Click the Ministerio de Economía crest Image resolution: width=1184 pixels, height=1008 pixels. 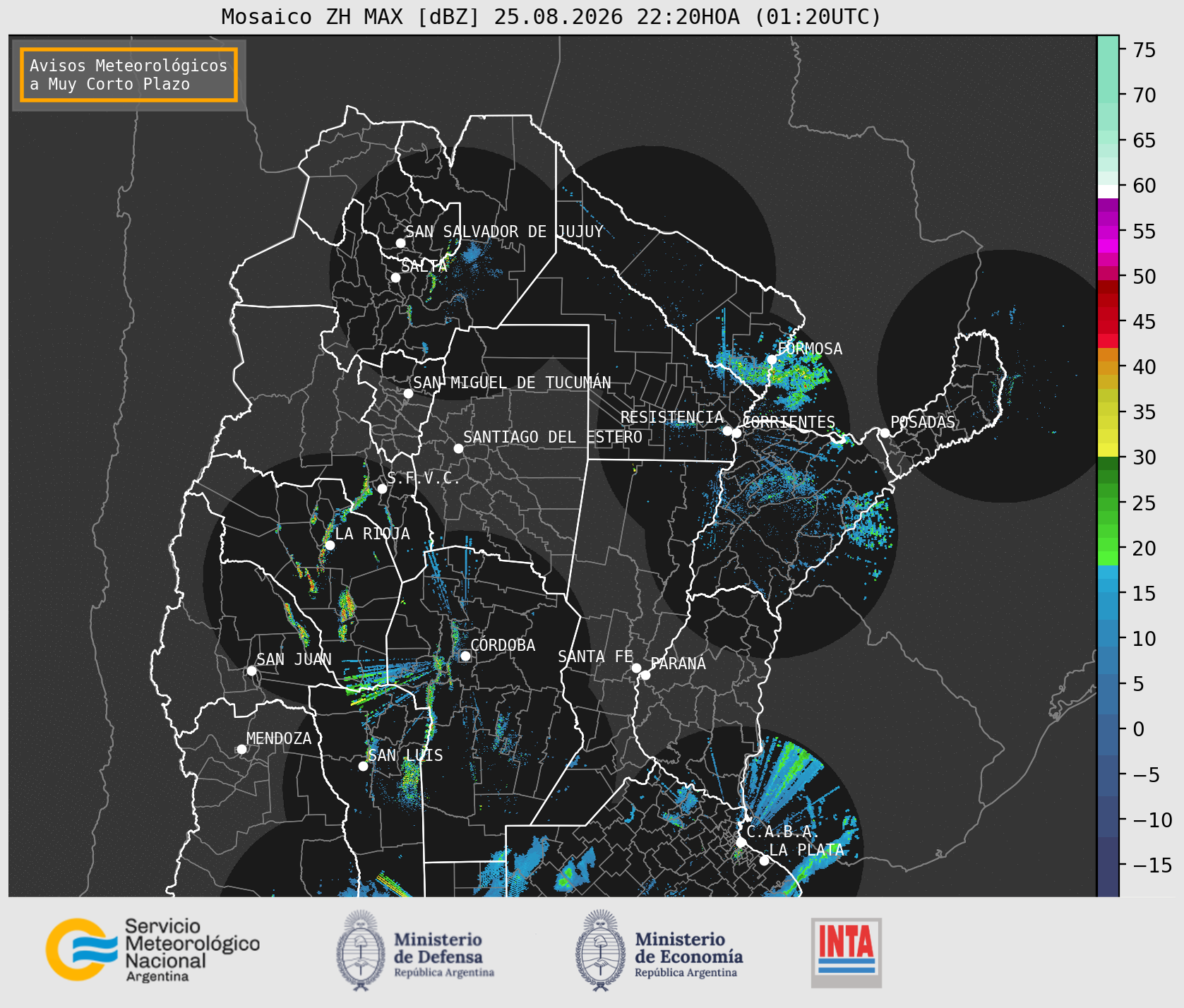pyautogui.click(x=601, y=950)
